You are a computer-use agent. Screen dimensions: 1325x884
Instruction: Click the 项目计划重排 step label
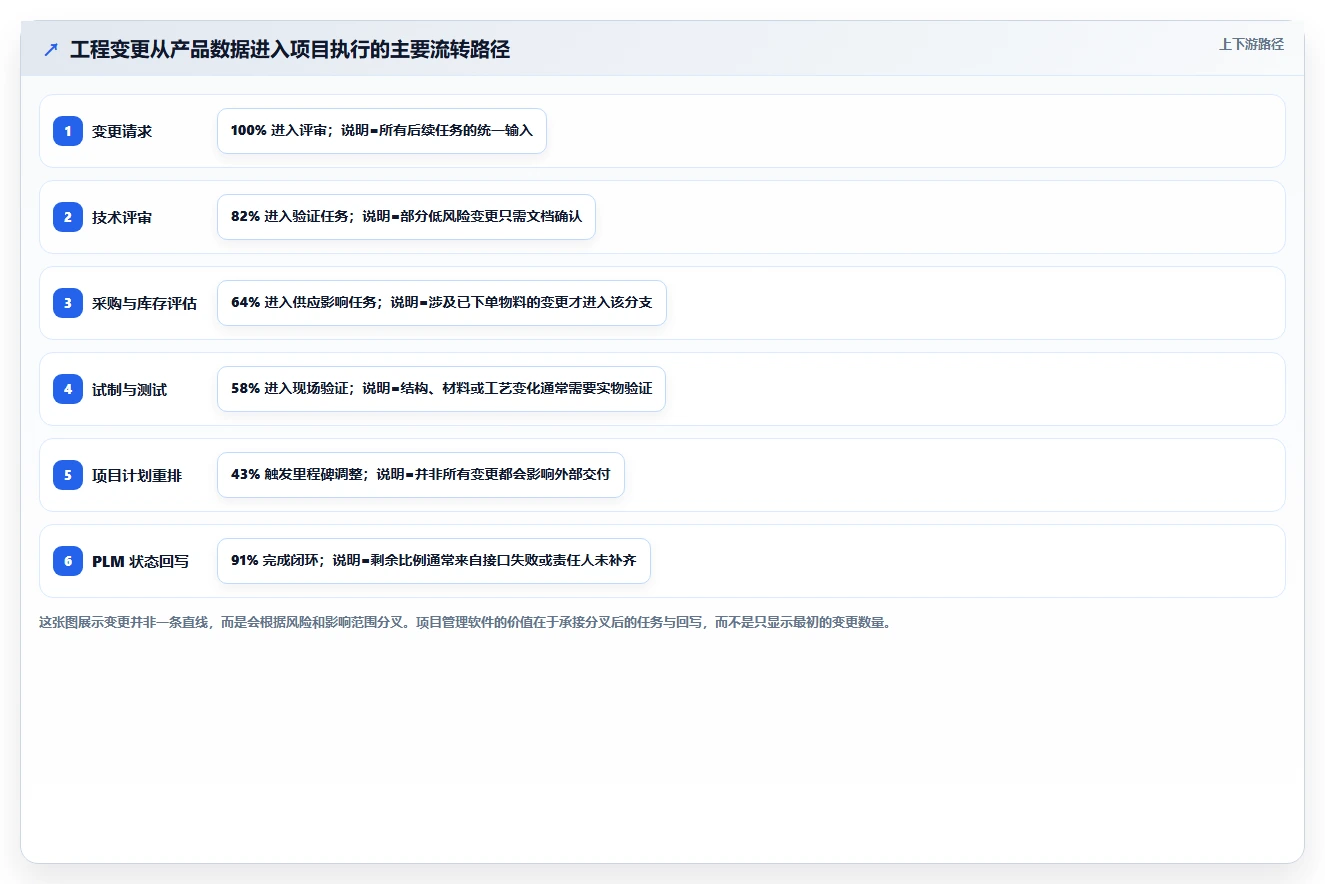[137, 475]
